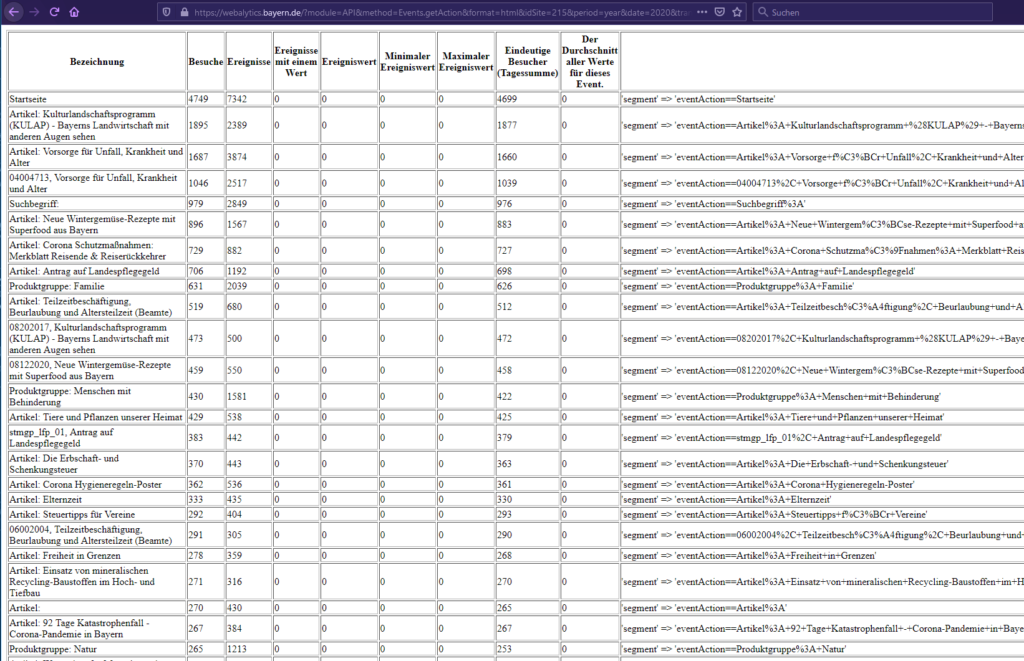Select stmgp_lfp_01, Antrag auf Landespflegegeld label
This screenshot has height=661, width=1024.
[x=61, y=437]
